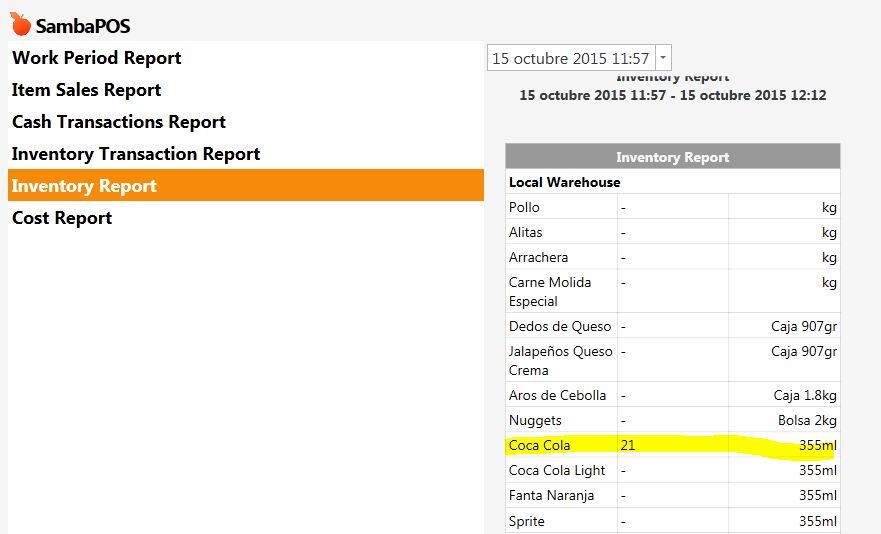Click the '15 octubre 2015 11:57' date field
This screenshot has height=534, width=881.
tap(571, 58)
